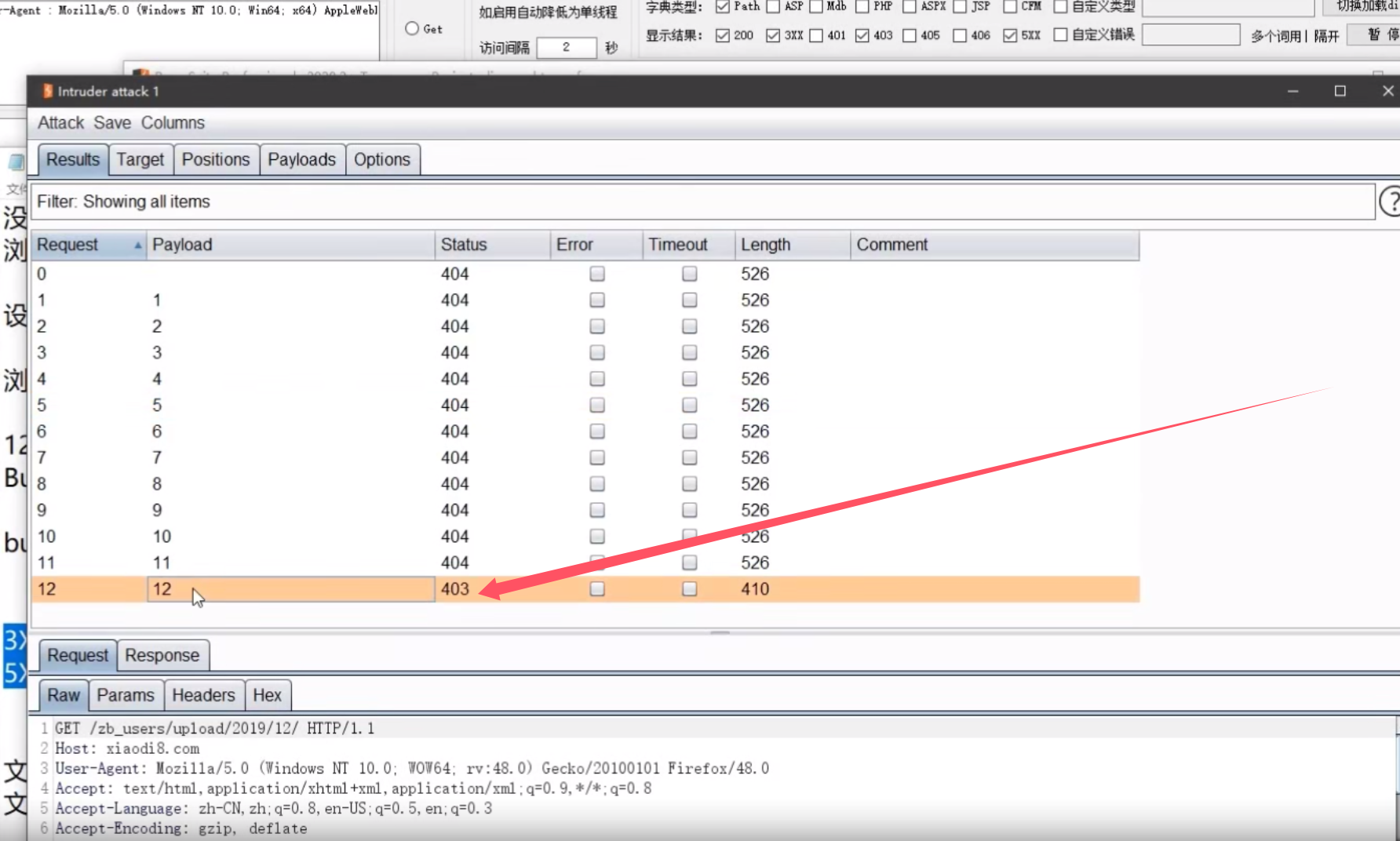Switch to the Target tab
This screenshot has width=1400, height=841.
[140, 159]
